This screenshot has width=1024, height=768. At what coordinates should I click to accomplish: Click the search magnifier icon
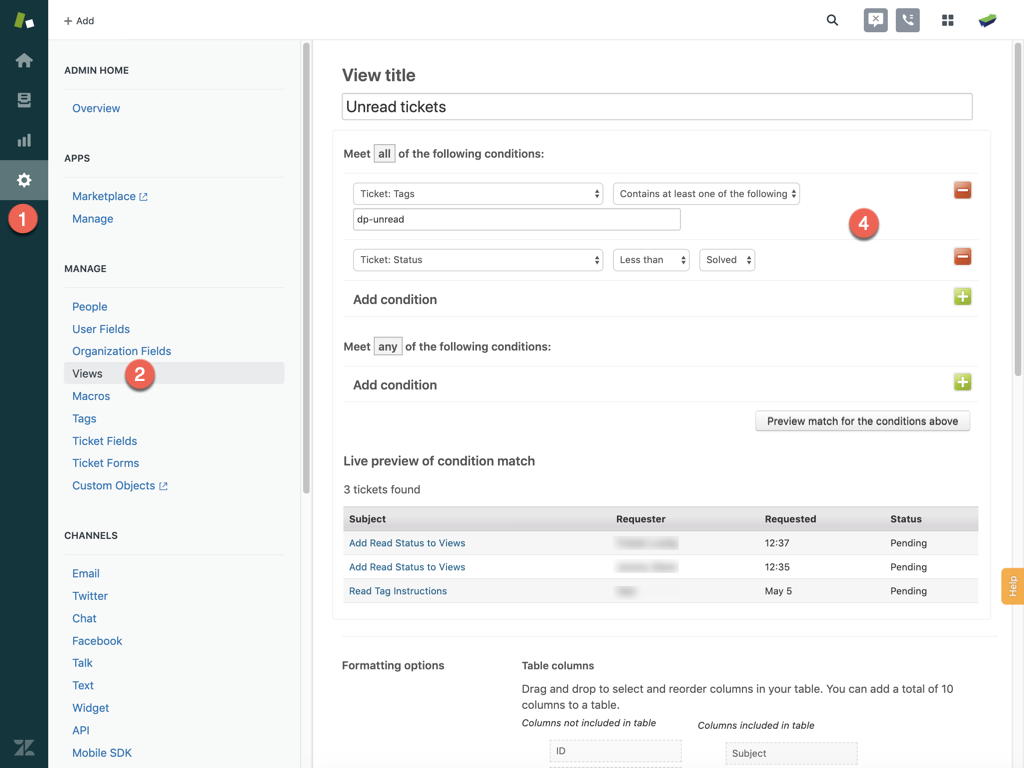[832, 20]
